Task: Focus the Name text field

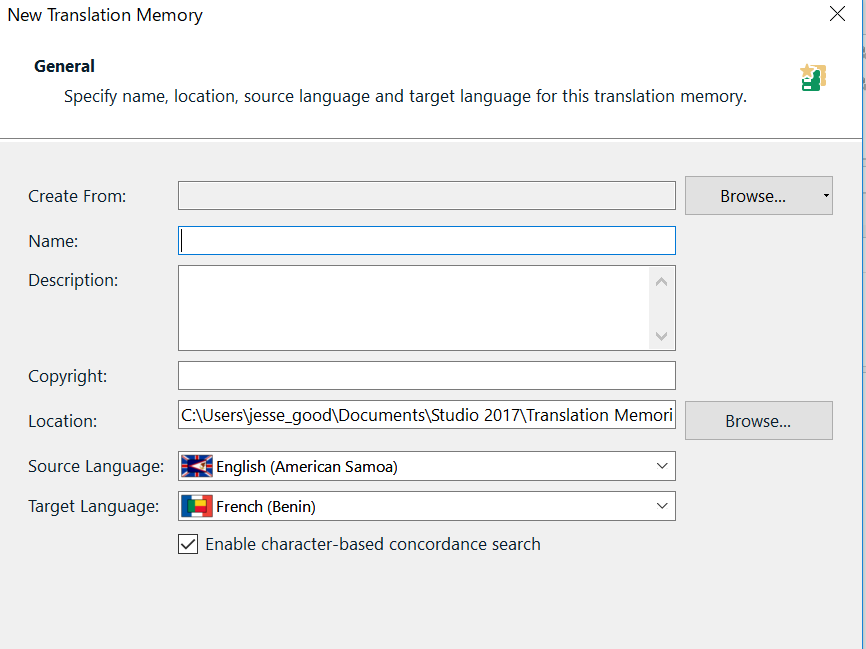Action: coord(426,241)
